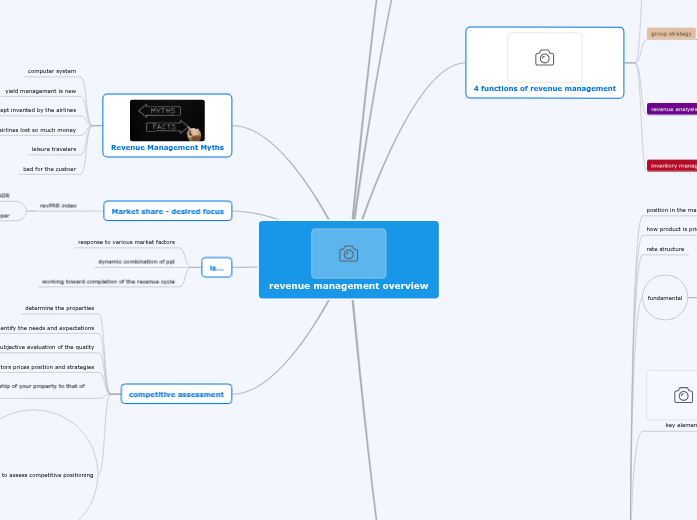Click camera icon in central revenue management node
Viewport: 697px width, 520px height.
(x=348, y=253)
